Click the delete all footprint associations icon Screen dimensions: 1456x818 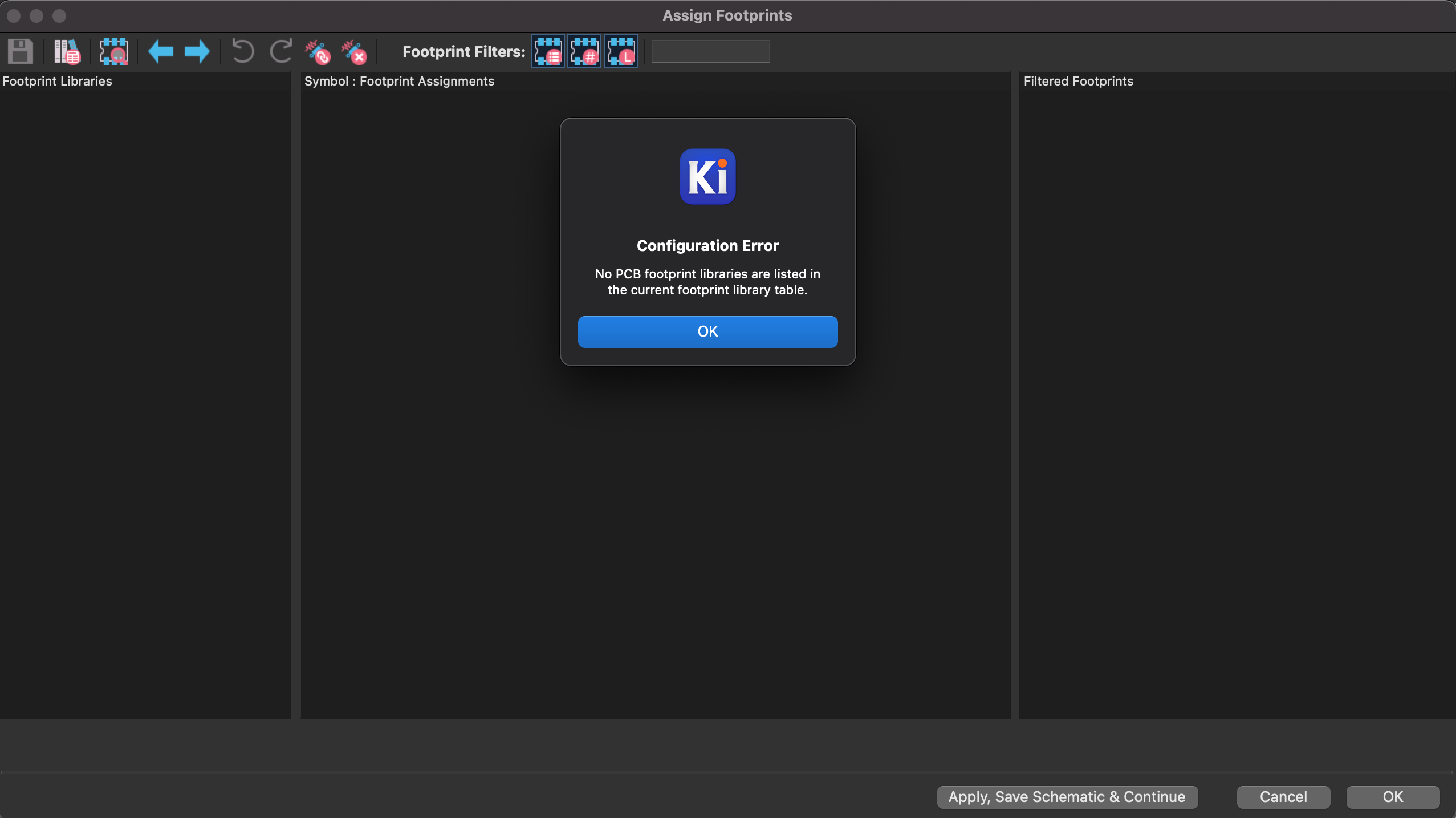click(354, 51)
